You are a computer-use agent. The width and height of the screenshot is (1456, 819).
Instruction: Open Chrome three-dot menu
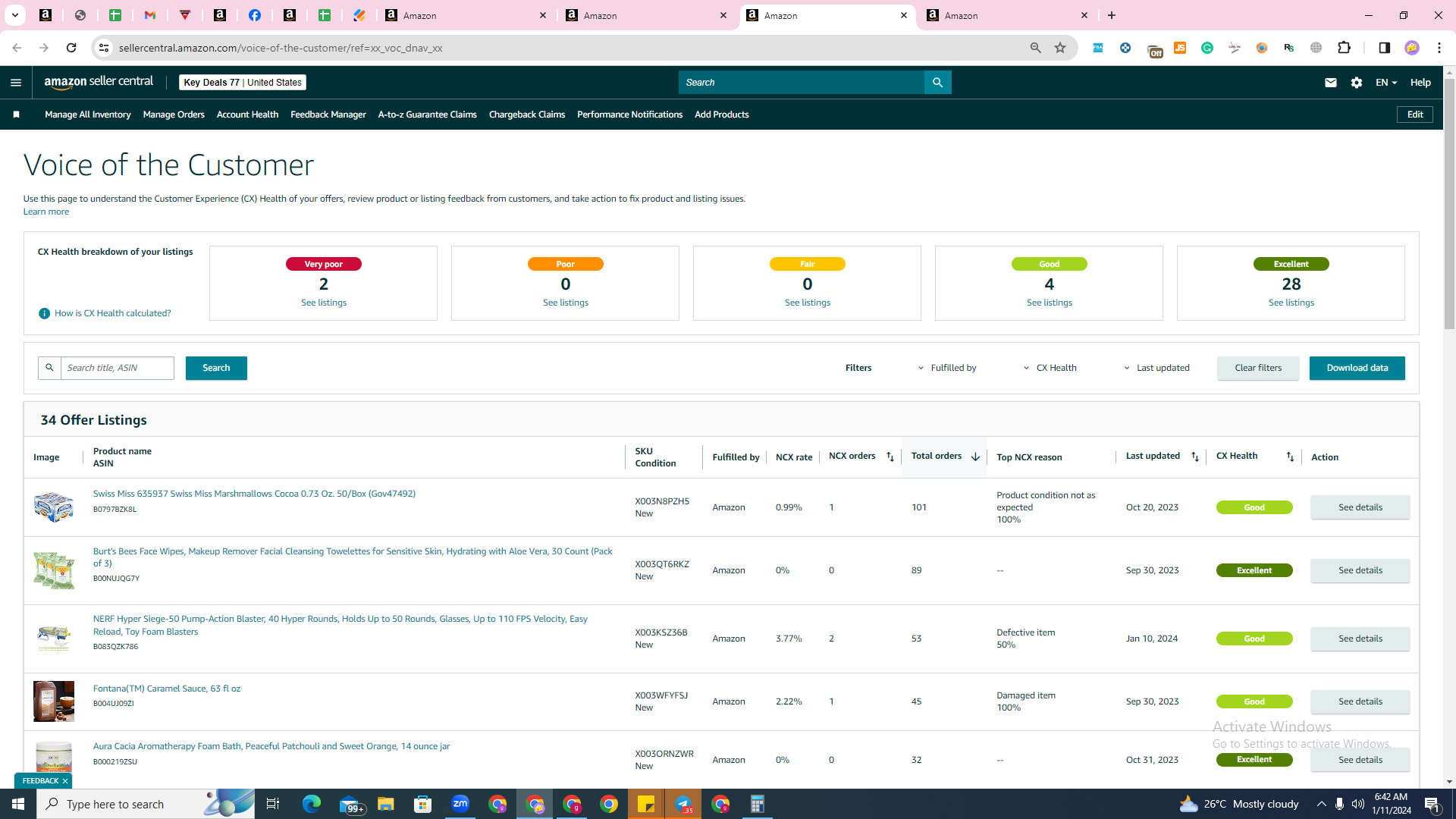click(1439, 48)
